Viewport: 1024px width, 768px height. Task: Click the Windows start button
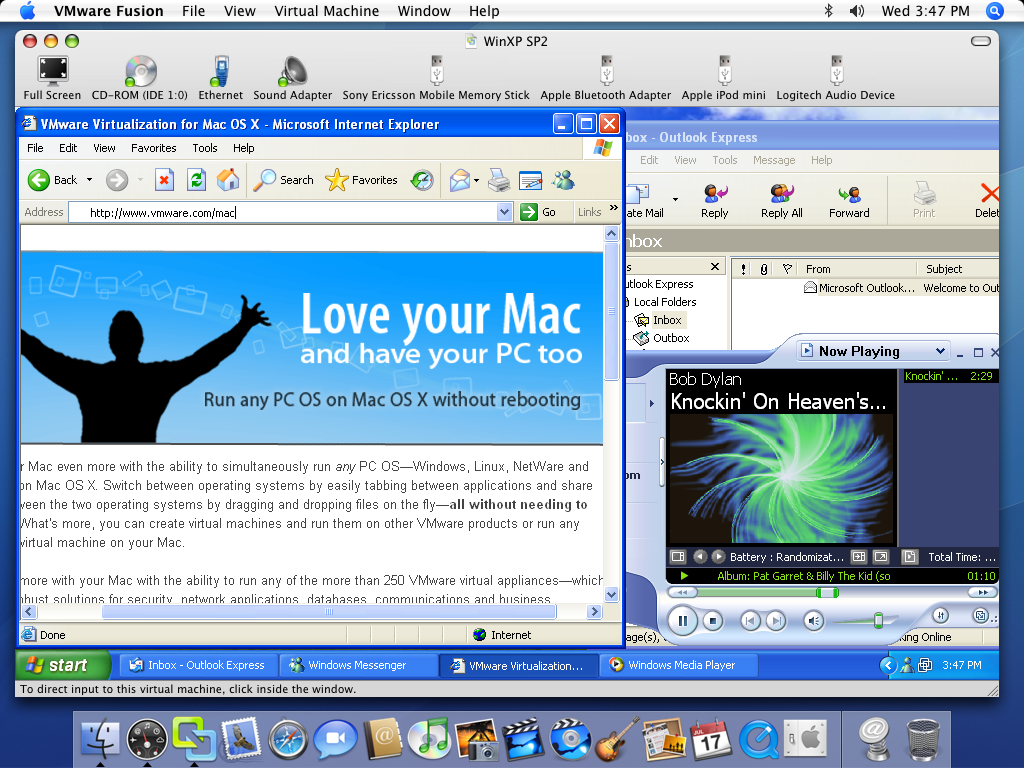pyautogui.click(x=63, y=665)
